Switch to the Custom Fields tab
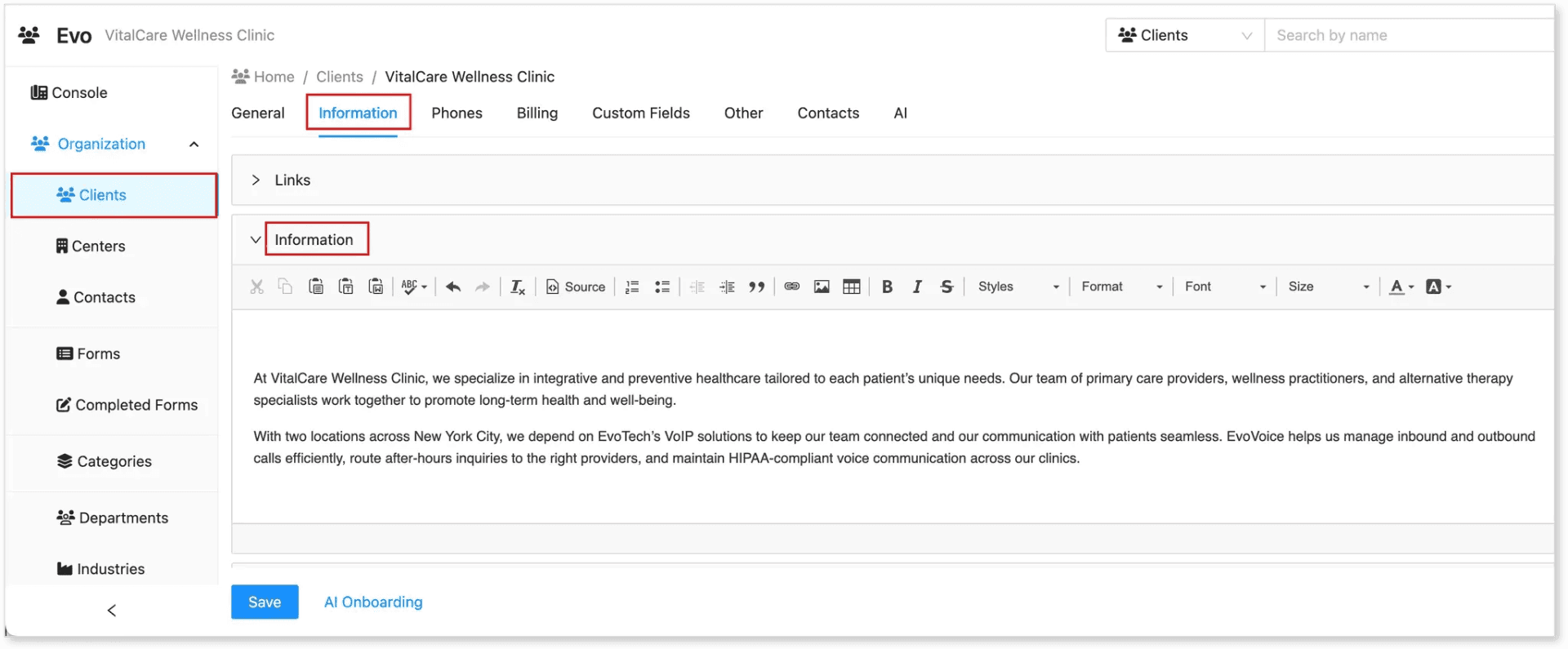Image resolution: width=1568 pixels, height=649 pixels. point(641,113)
